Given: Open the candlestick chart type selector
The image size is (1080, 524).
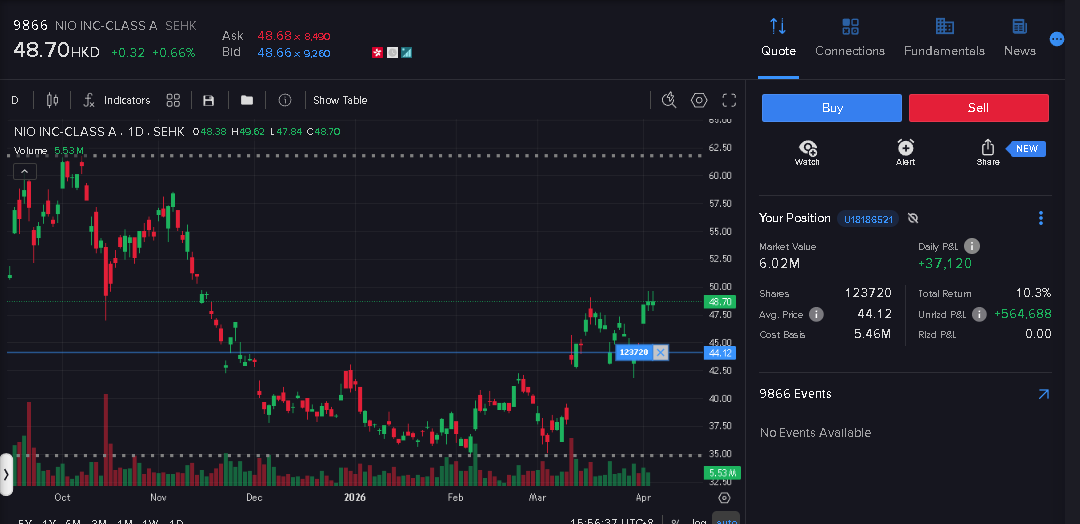Looking at the screenshot, I should pyautogui.click(x=52, y=101).
